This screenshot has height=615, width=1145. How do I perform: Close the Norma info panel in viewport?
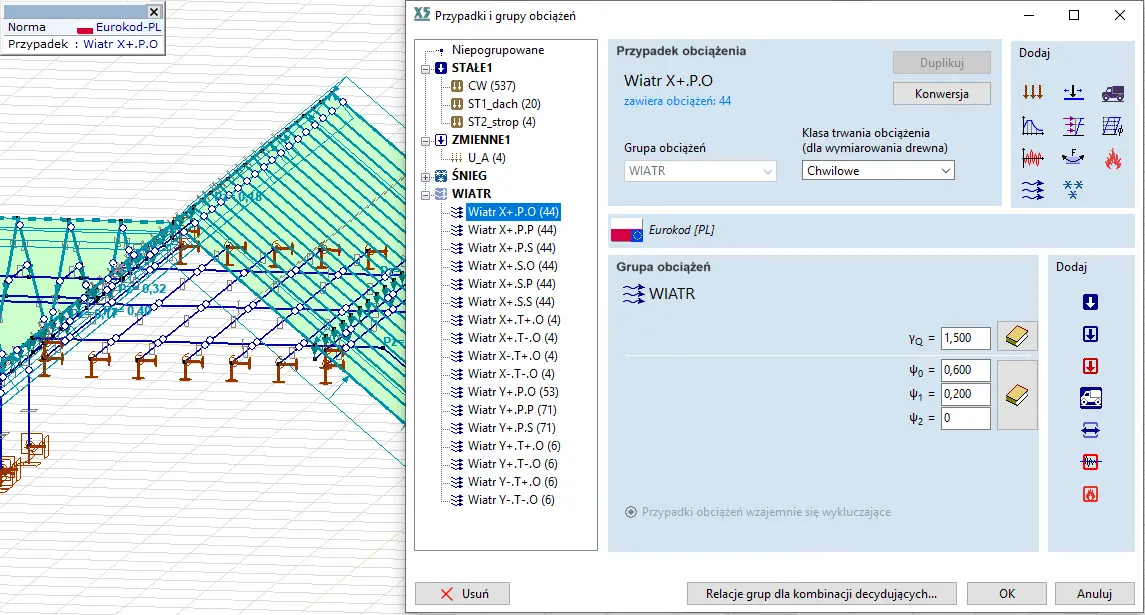pyautogui.click(x=154, y=12)
